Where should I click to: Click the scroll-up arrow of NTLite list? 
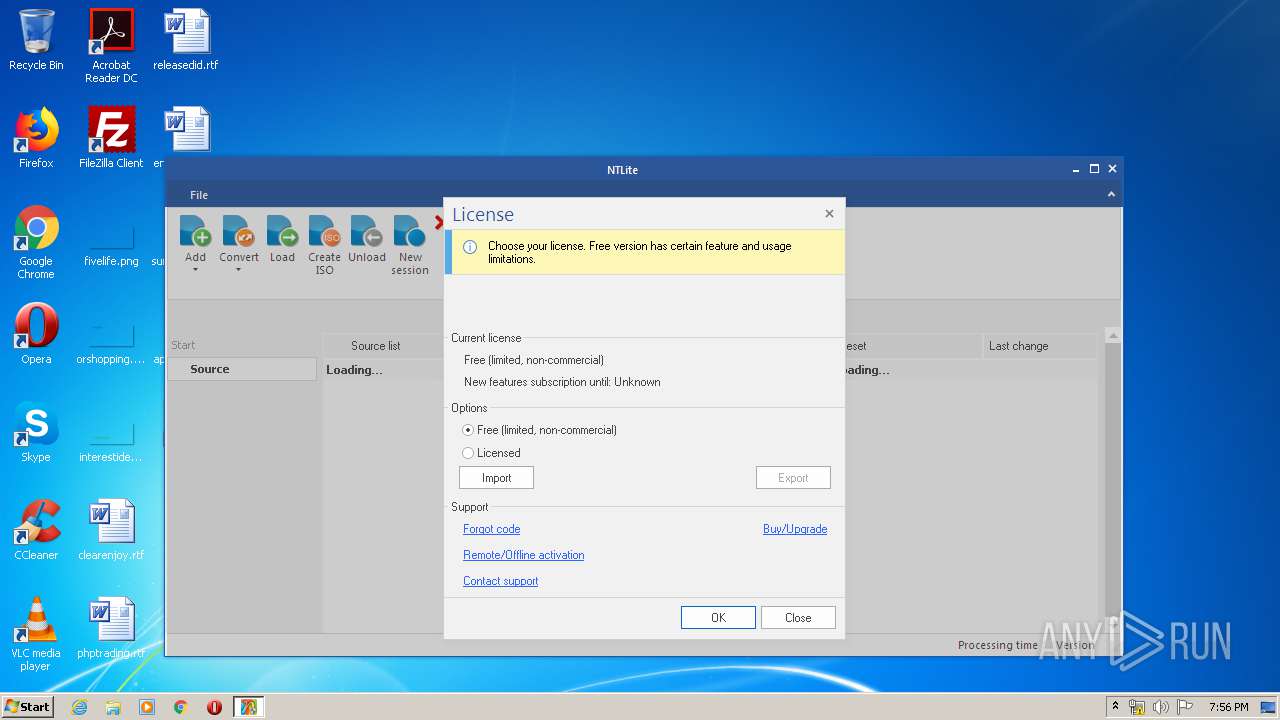click(x=1112, y=336)
